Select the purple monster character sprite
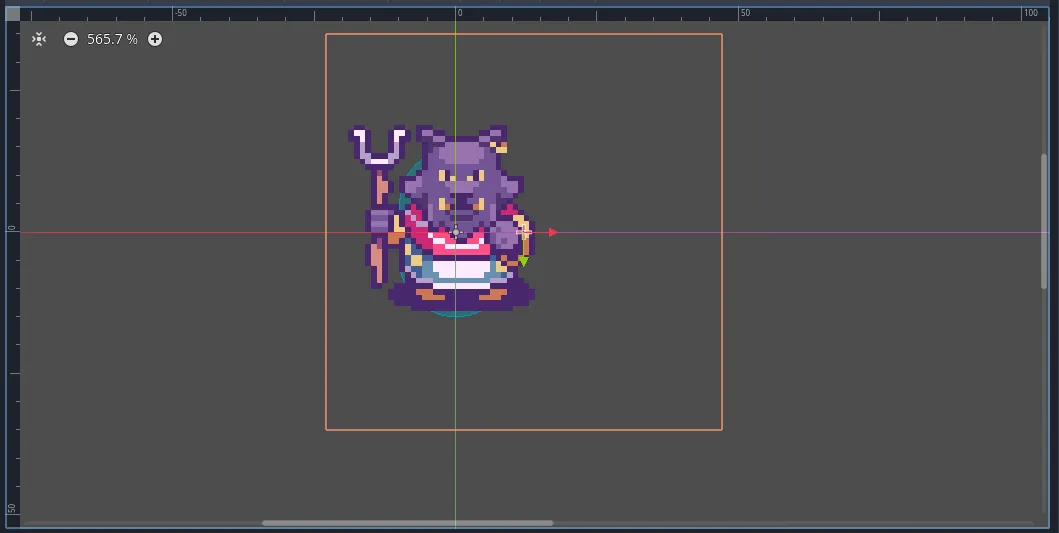Image resolution: width=1059 pixels, height=533 pixels. 442,218
